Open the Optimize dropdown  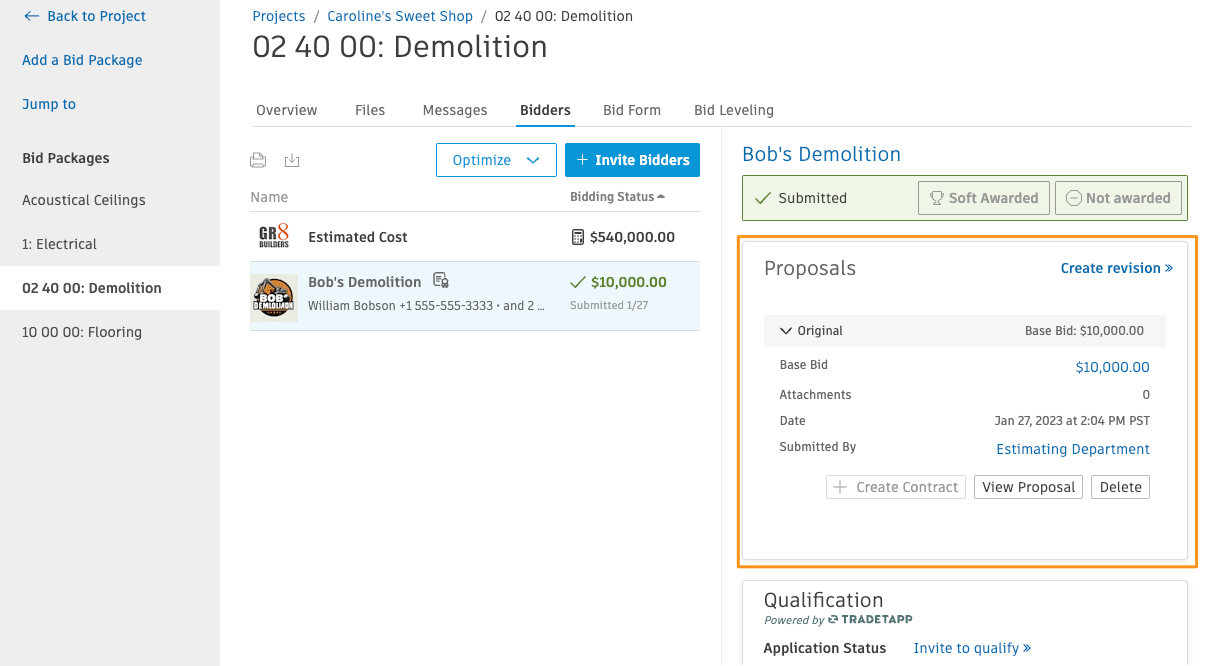(x=496, y=160)
